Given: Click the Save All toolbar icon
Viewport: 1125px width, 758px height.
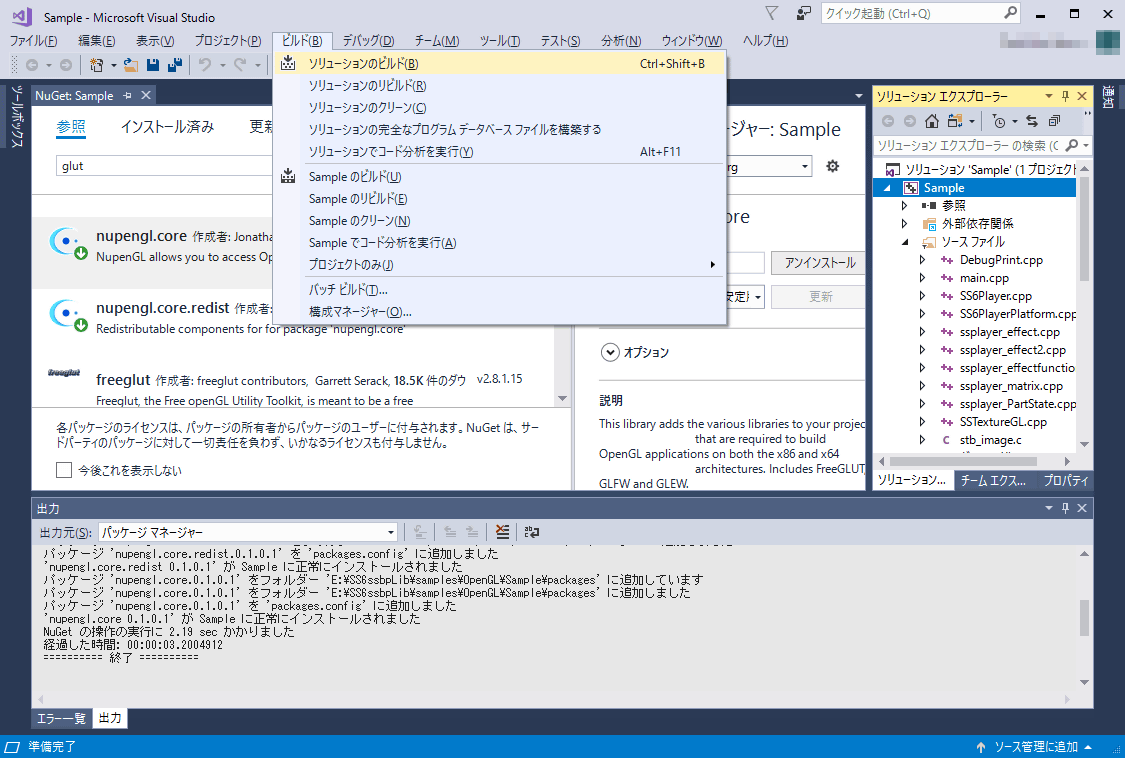Looking at the screenshot, I should click(174, 65).
